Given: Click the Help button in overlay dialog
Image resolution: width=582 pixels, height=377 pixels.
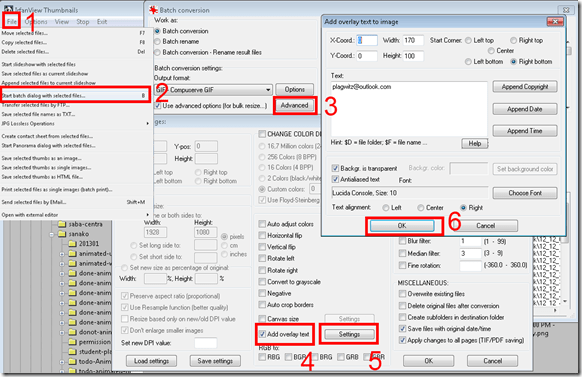Looking at the screenshot, I should pos(475,143).
